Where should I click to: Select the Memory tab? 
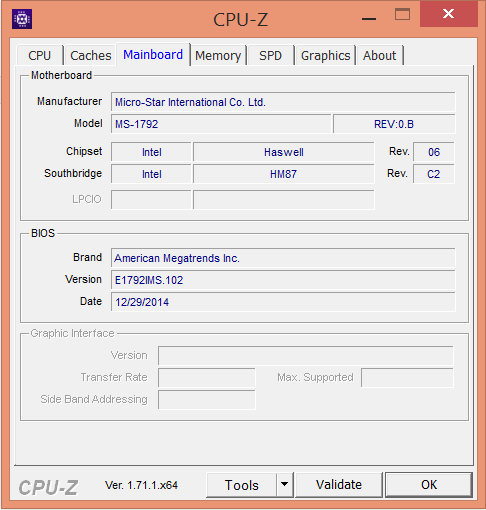218,55
